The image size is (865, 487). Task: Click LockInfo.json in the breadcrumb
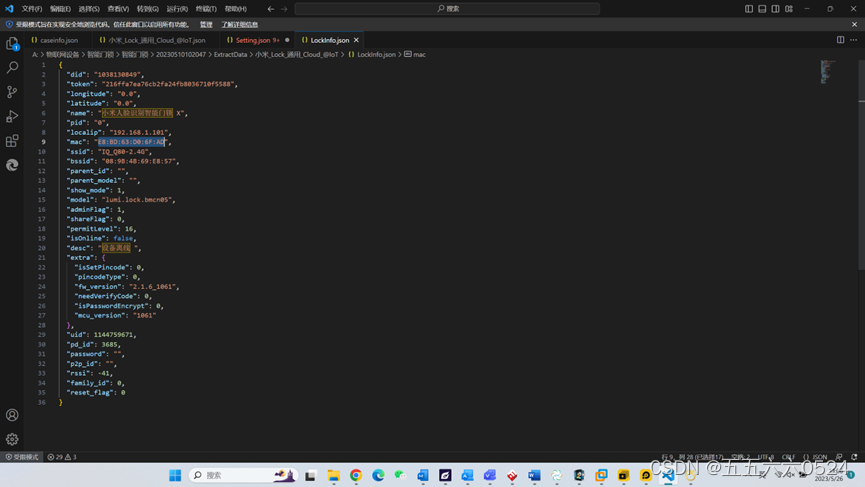click(376, 55)
